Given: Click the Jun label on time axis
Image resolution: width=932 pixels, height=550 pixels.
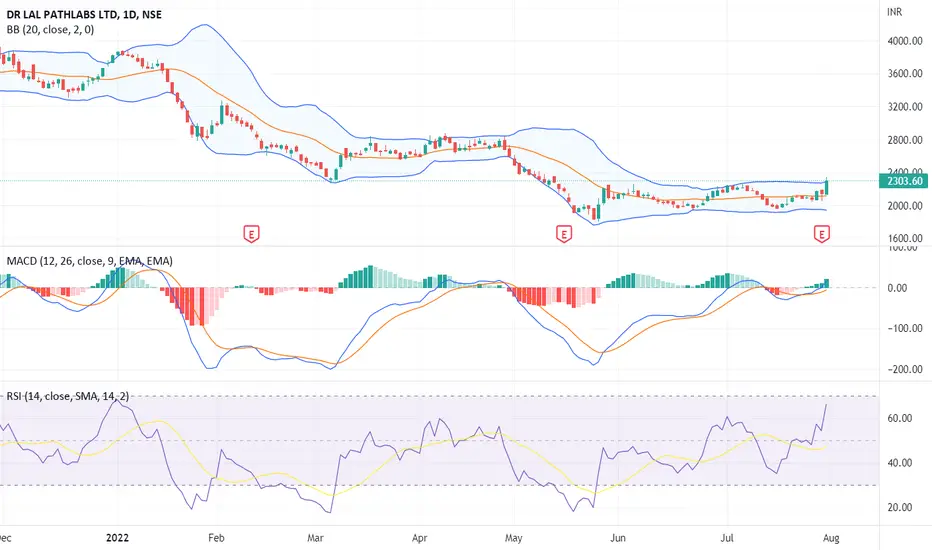Looking at the screenshot, I should pos(618,538).
